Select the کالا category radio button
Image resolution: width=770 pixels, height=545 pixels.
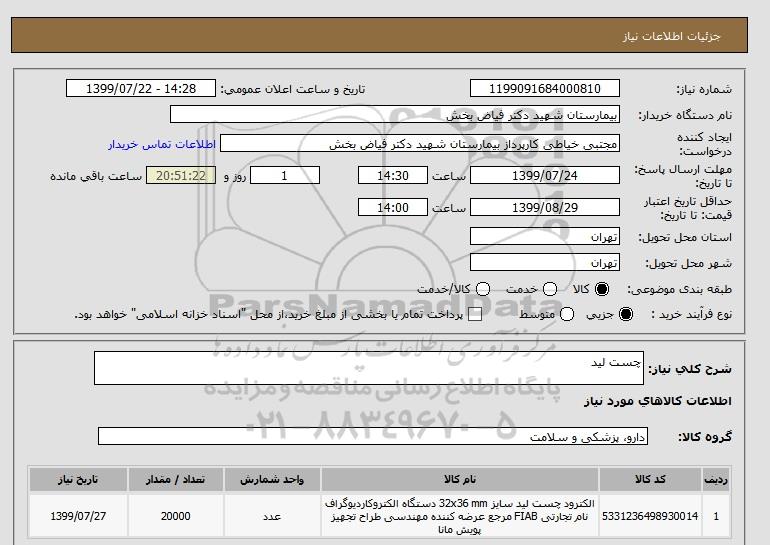click(602, 289)
